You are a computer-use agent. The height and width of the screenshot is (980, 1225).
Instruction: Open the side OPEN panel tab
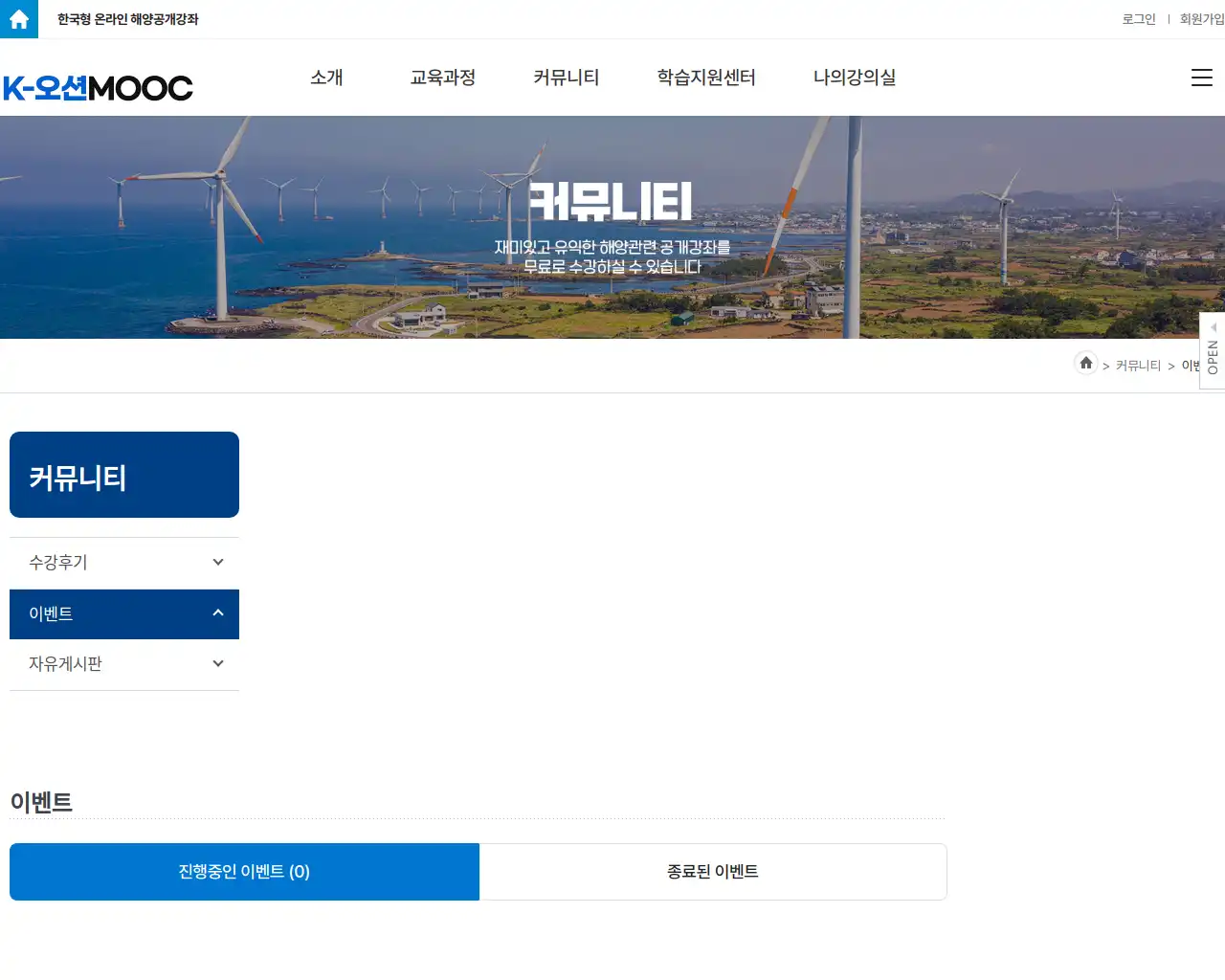coord(1212,351)
